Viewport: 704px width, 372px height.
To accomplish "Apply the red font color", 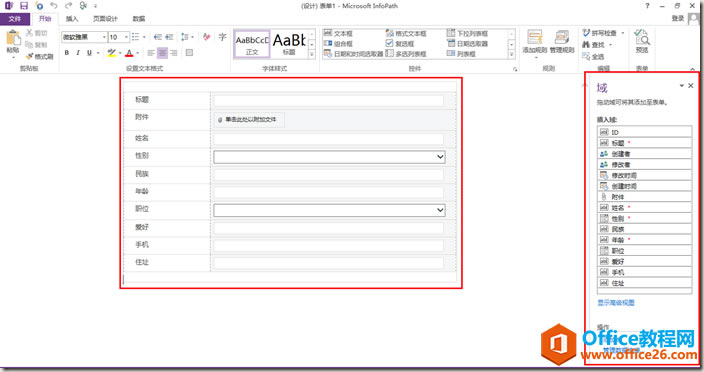I will 129,53.
